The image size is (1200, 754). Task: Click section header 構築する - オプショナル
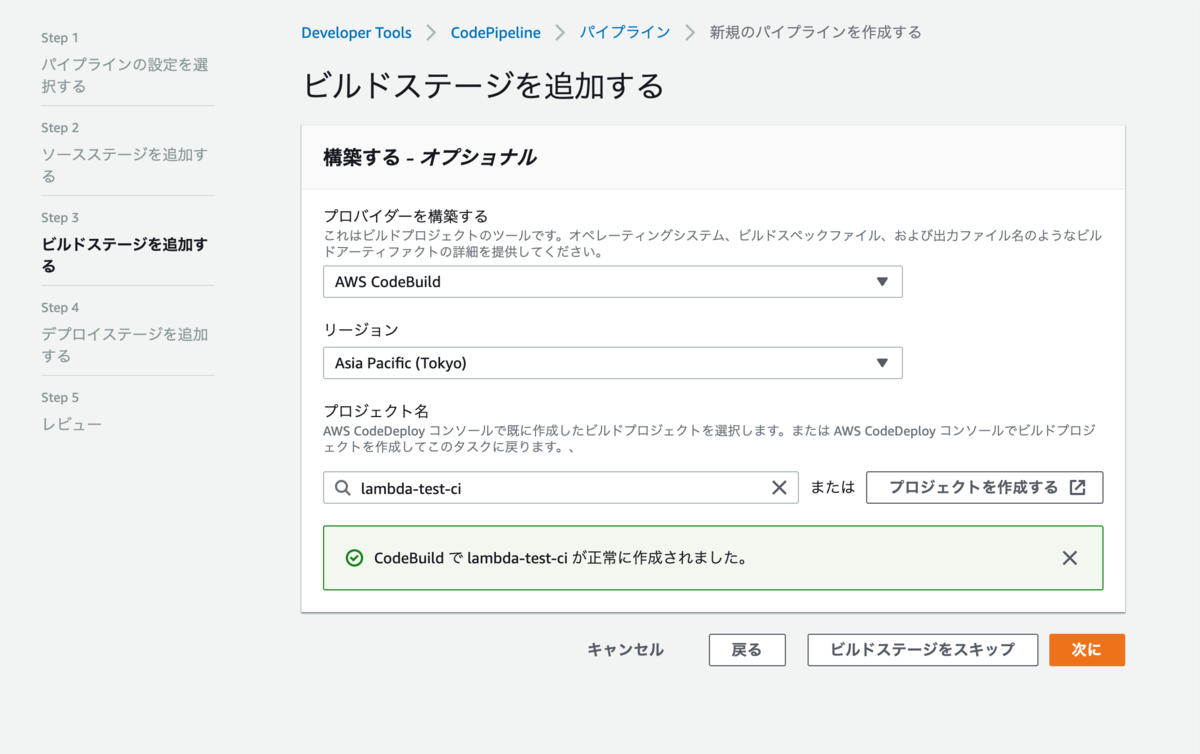point(430,157)
